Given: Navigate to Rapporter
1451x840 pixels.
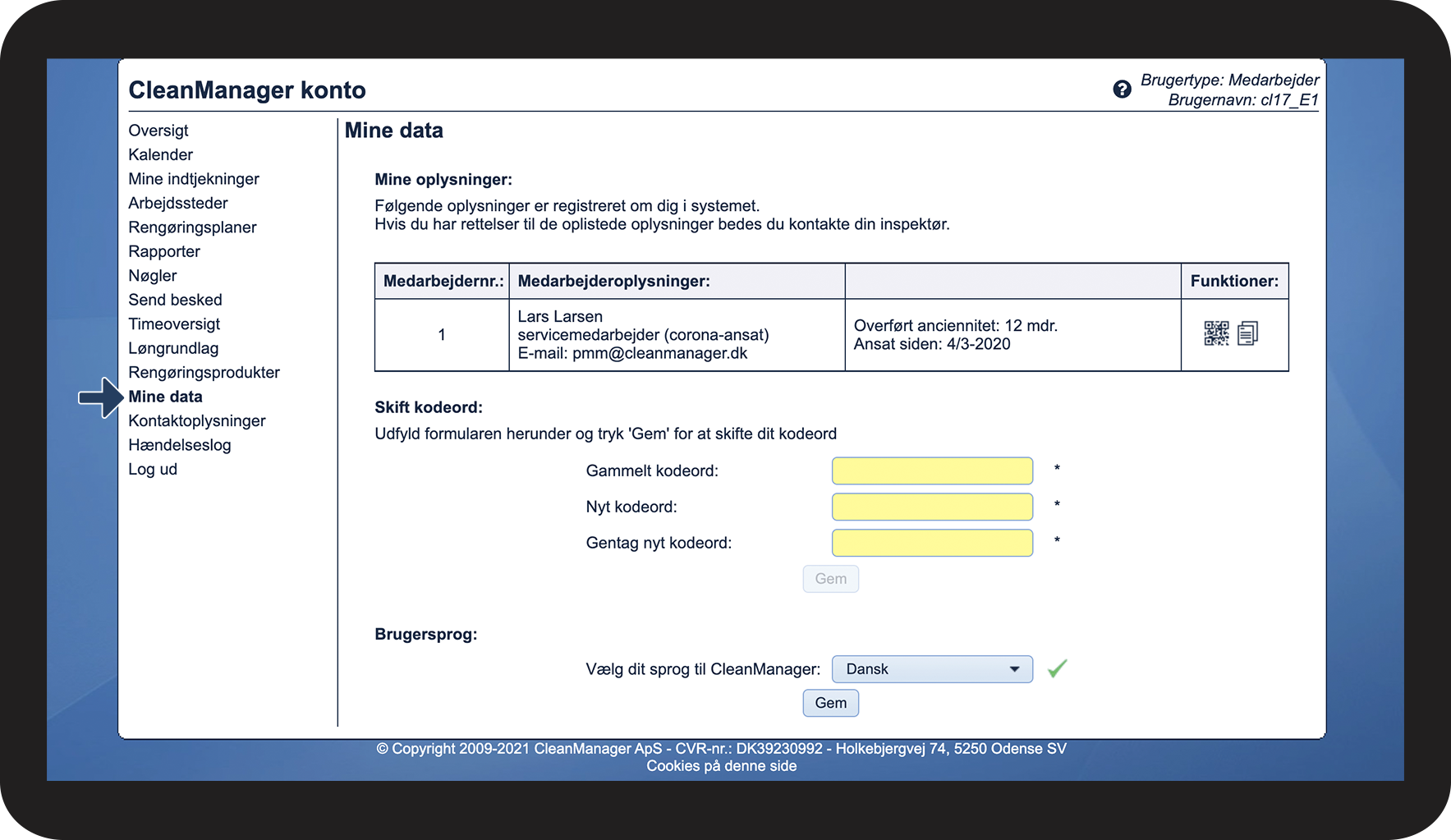Looking at the screenshot, I should click(x=164, y=251).
